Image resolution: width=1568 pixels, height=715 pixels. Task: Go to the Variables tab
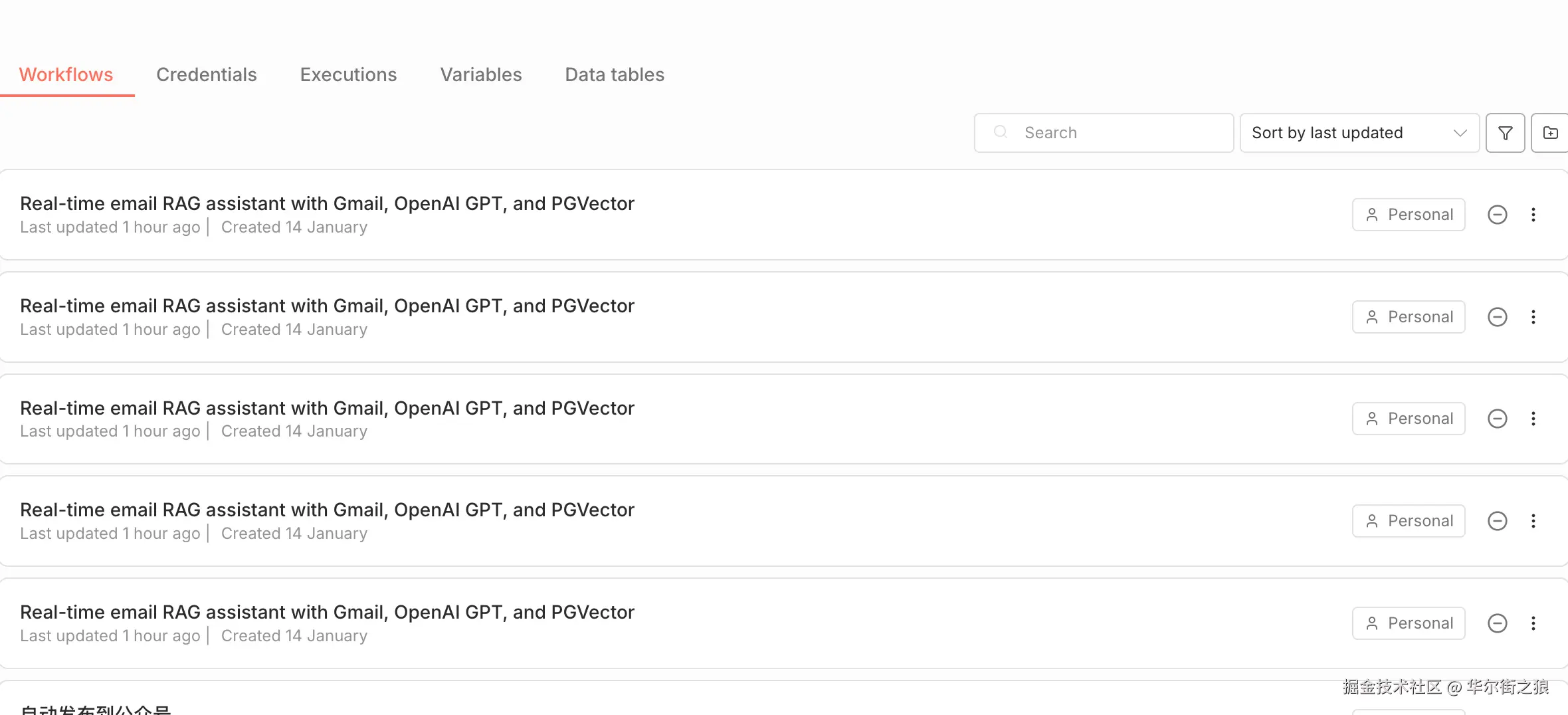pyautogui.click(x=481, y=74)
